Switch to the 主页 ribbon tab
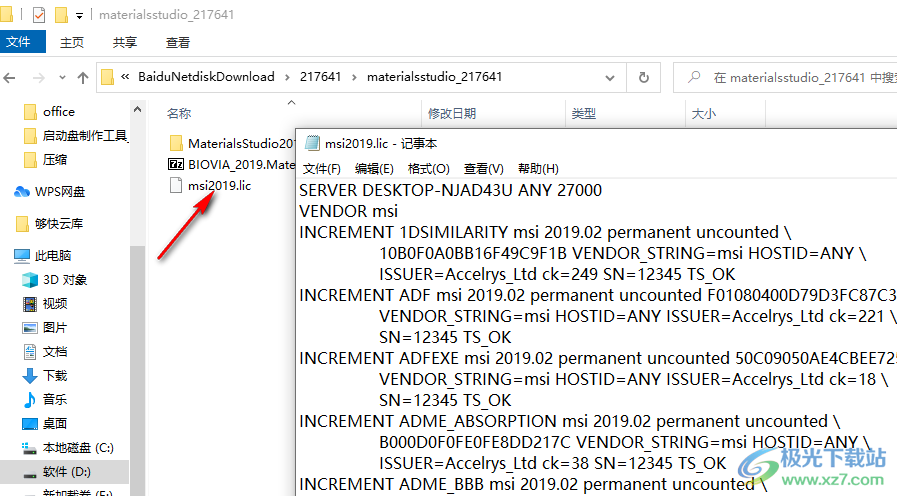This screenshot has height=496, width=897. point(72,42)
